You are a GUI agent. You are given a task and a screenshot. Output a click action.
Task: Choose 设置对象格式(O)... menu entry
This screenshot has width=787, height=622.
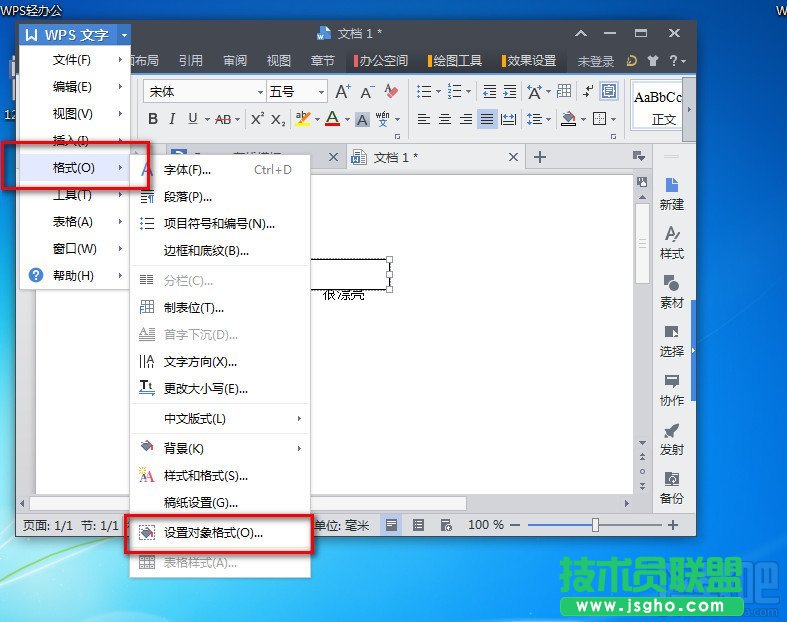[x=220, y=533]
